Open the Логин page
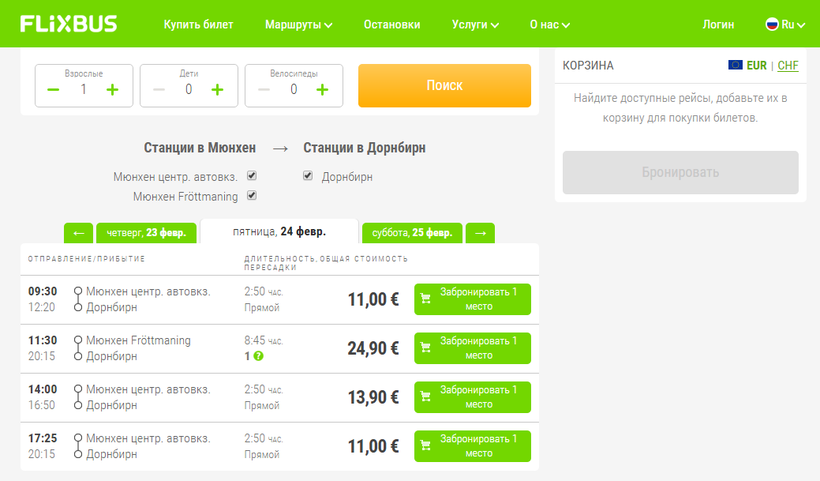This screenshot has width=820, height=481. pos(718,24)
